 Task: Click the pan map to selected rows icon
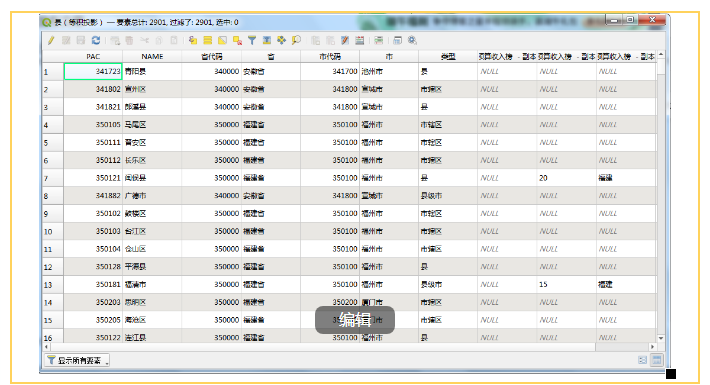click(281, 40)
